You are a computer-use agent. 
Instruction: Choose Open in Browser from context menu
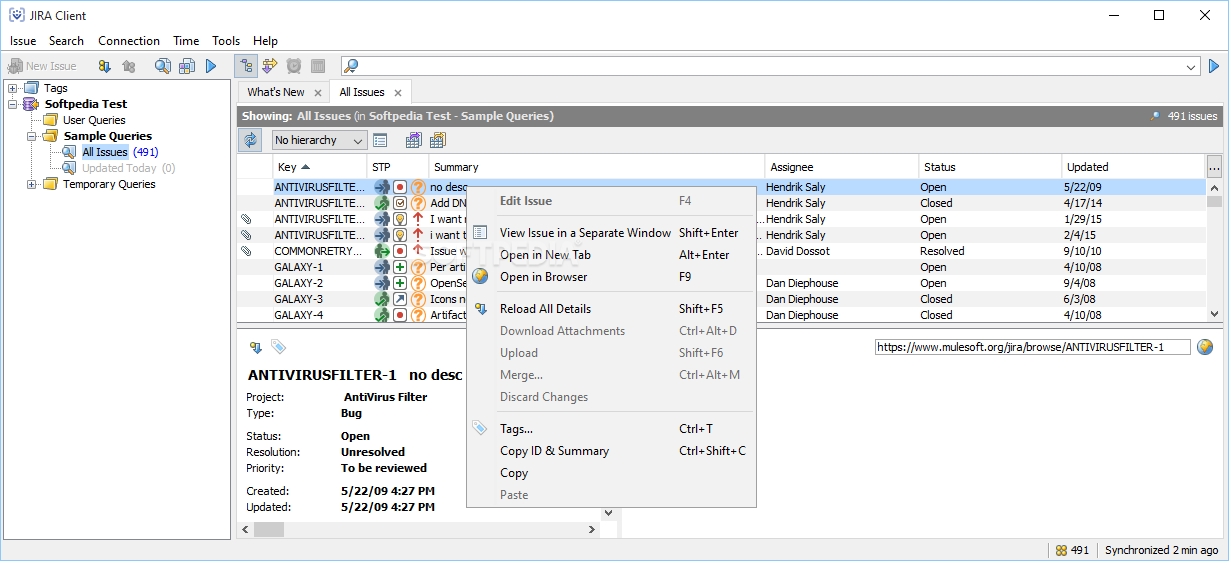point(611,277)
